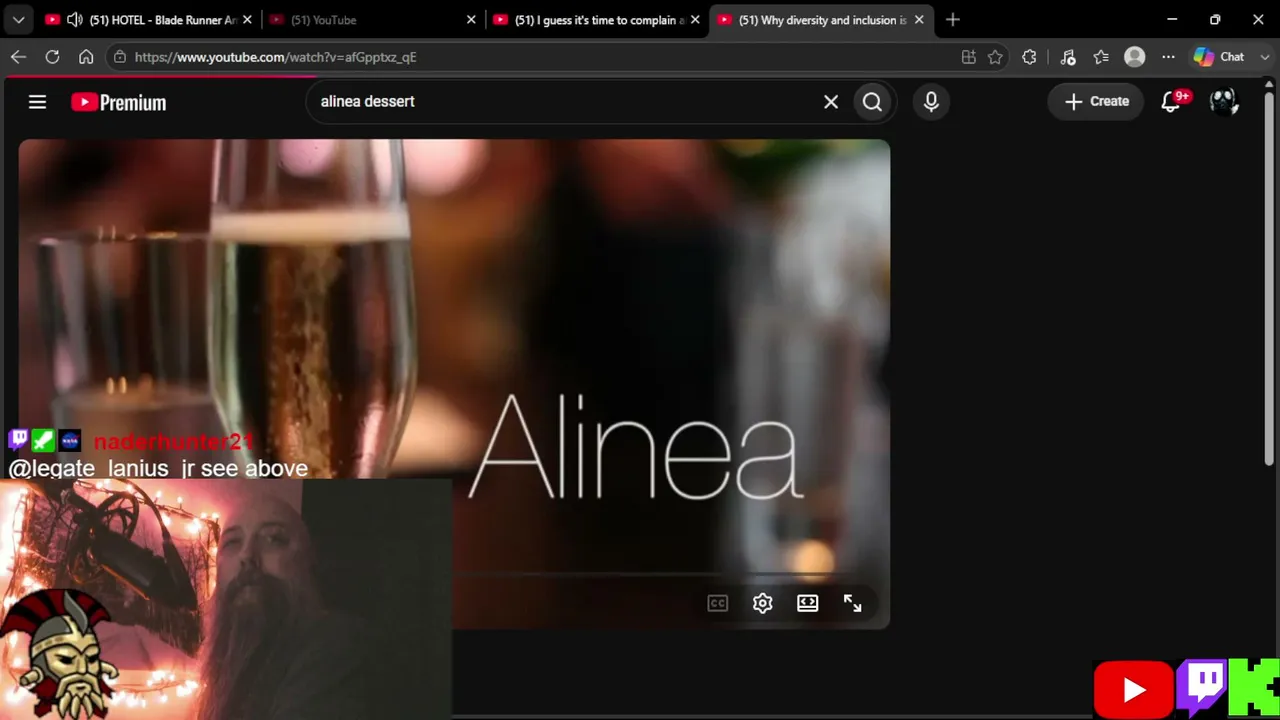This screenshot has height=720, width=1280.
Task: Mute audio icon on HOTEL tab
Action: pyautogui.click(x=74, y=19)
